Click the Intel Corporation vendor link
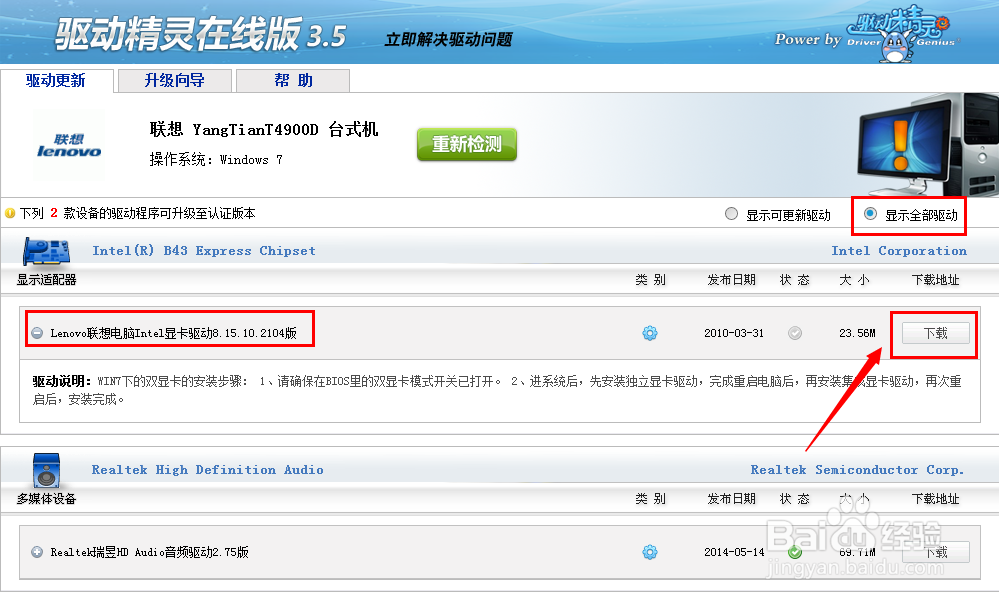The width and height of the screenshot is (999, 602). pyautogui.click(x=899, y=251)
